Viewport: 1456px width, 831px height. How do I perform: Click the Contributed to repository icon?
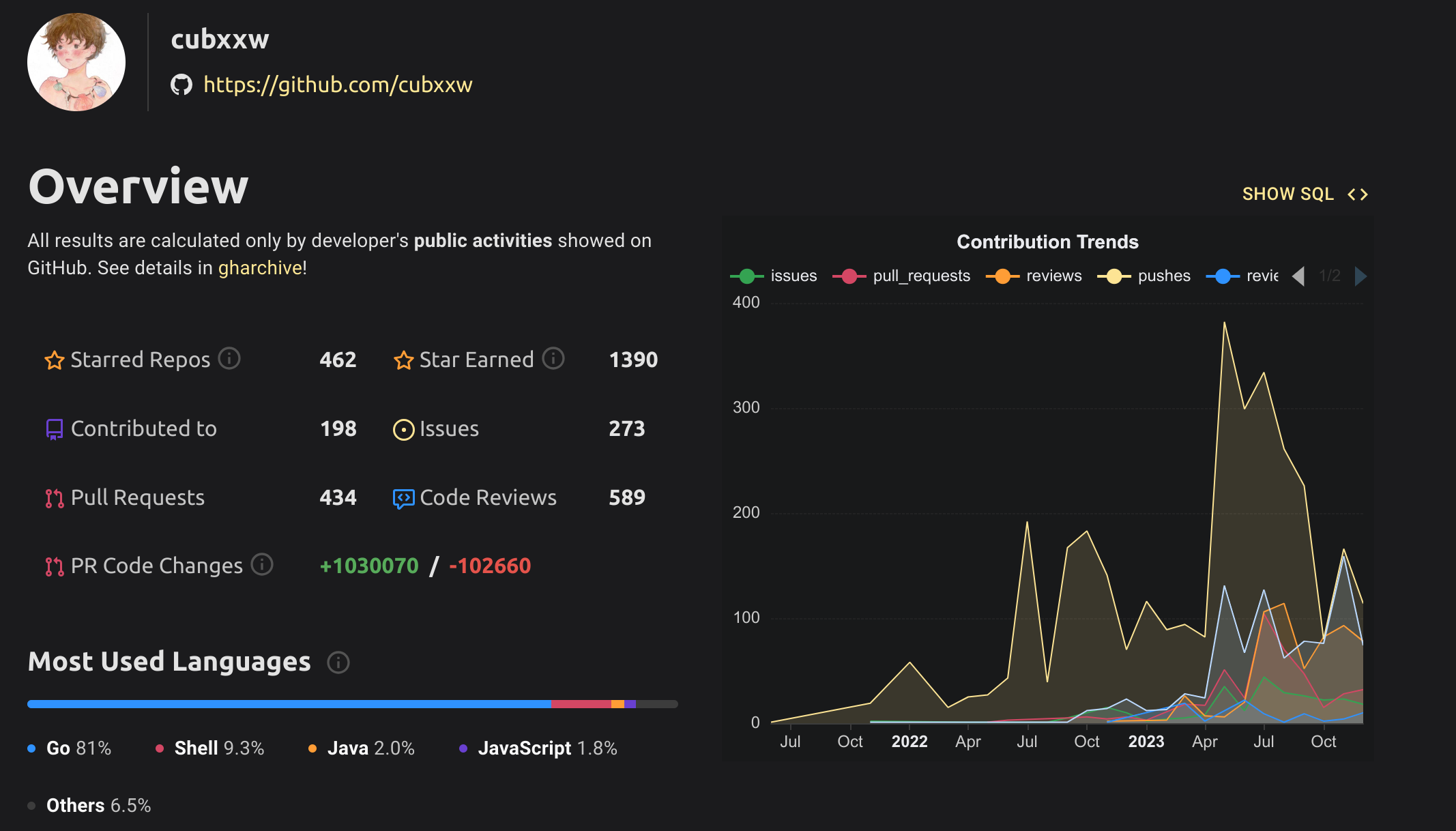(55, 429)
